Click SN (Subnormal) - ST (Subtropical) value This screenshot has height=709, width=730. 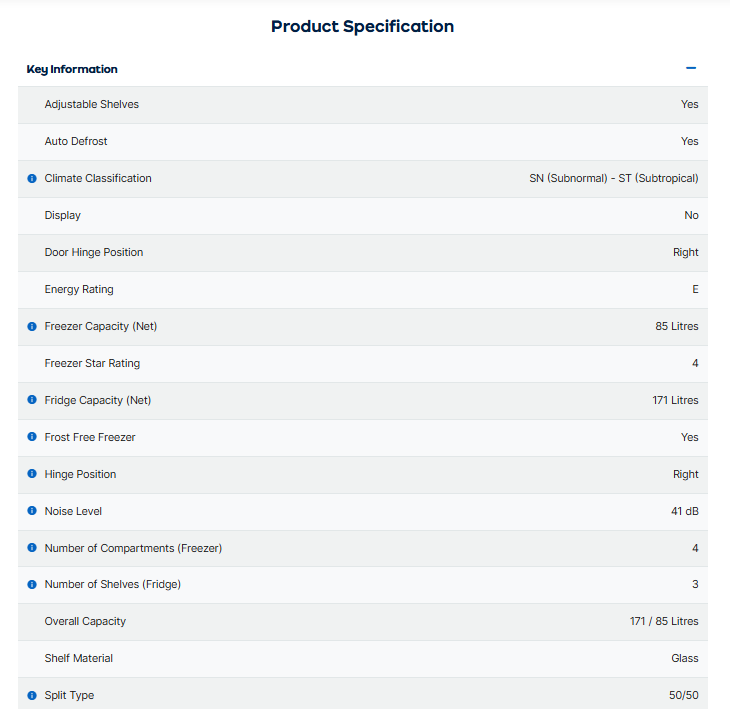click(x=614, y=178)
